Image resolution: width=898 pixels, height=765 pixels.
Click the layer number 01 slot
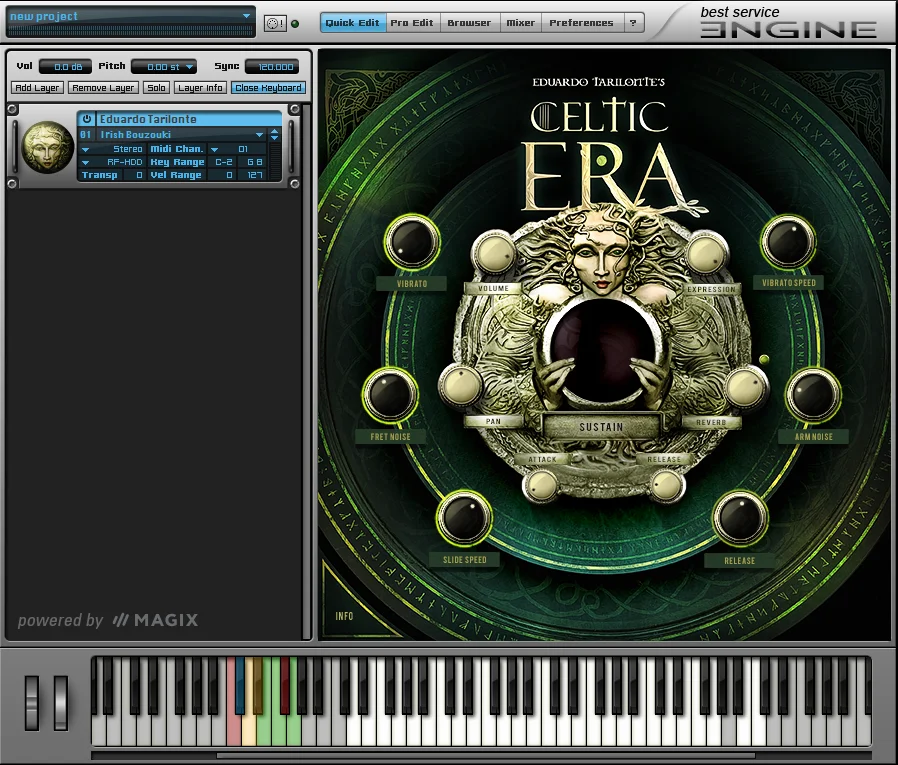85,135
